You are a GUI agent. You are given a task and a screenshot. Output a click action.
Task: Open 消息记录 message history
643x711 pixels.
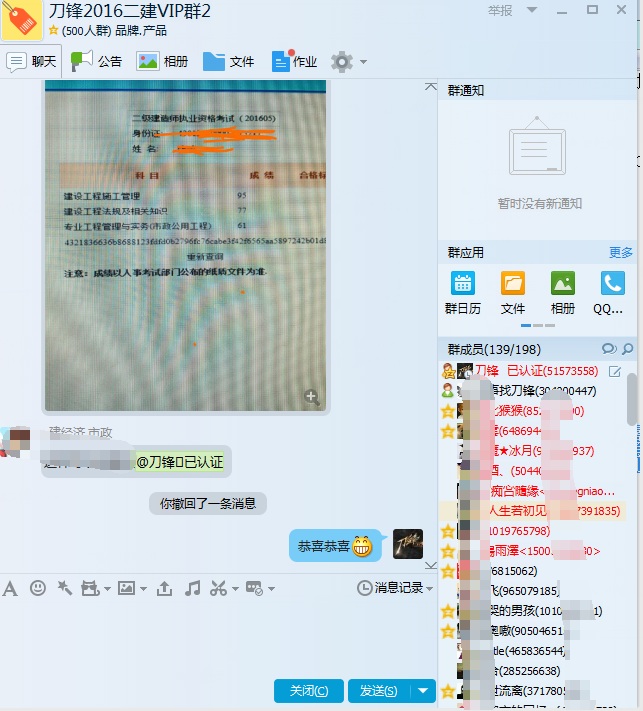(392, 588)
